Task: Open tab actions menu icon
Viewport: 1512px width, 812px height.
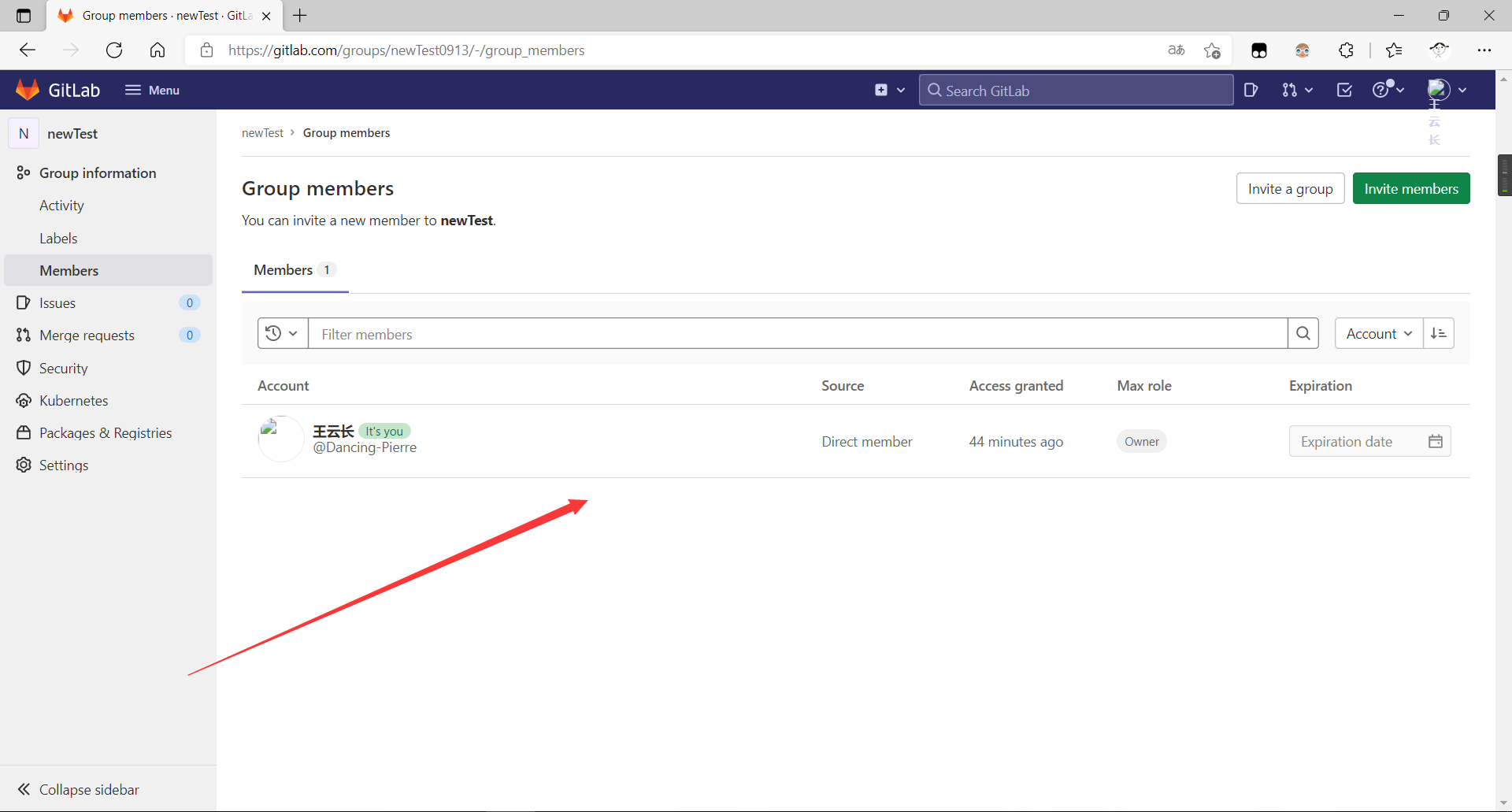Action: coord(24,16)
